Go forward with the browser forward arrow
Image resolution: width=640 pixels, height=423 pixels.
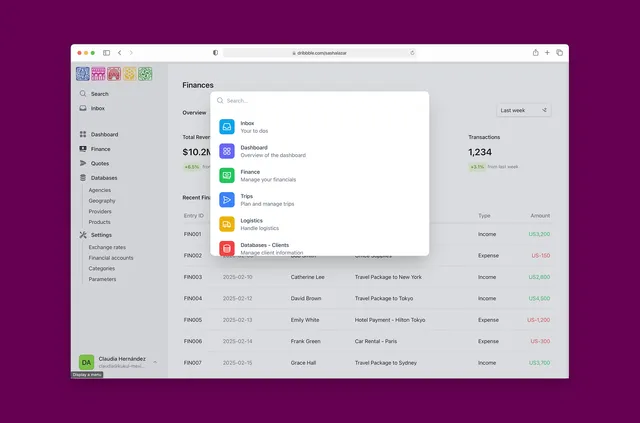click(x=131, y=53)
